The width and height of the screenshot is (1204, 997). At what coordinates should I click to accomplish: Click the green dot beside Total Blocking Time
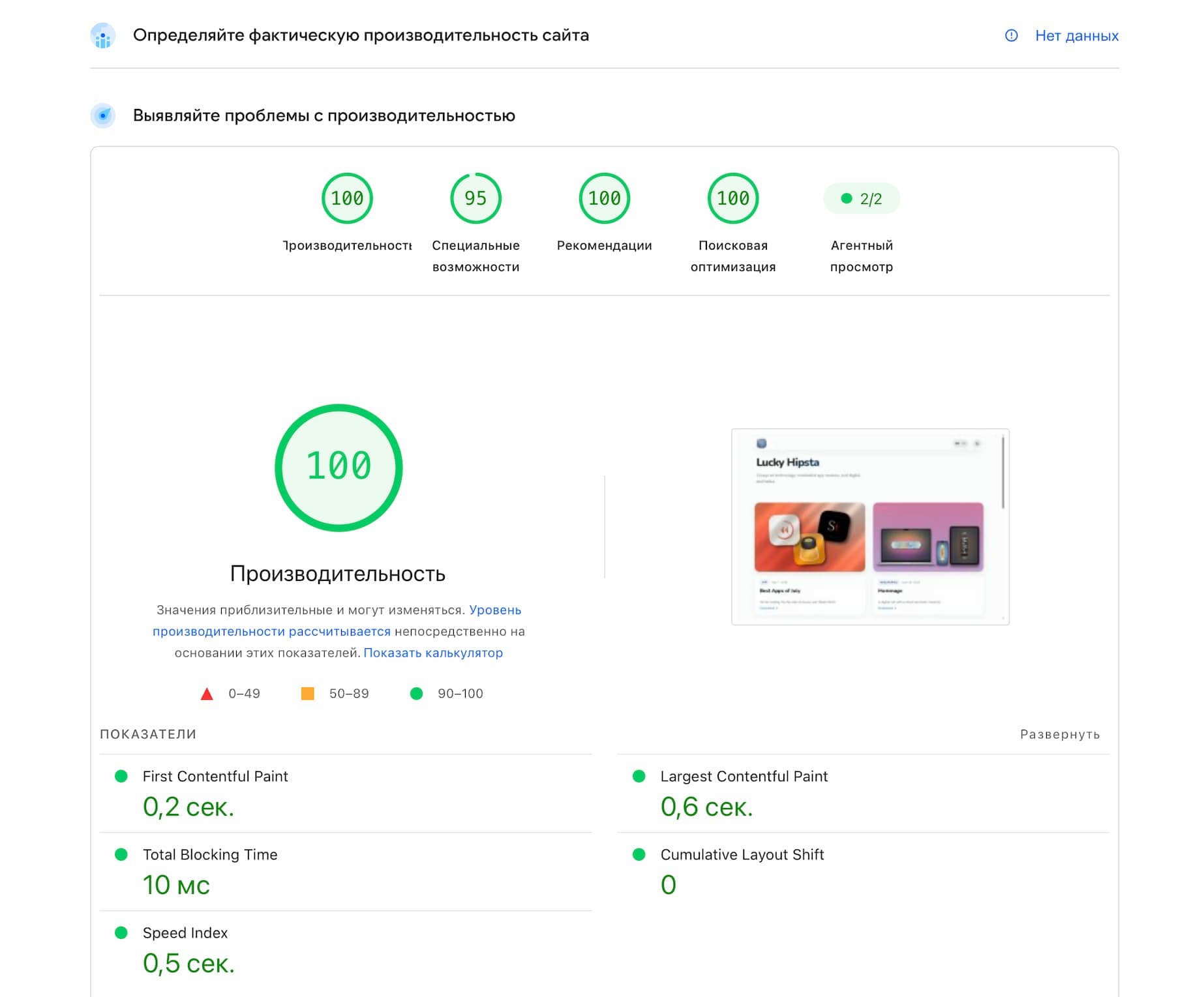pos(121,854)
